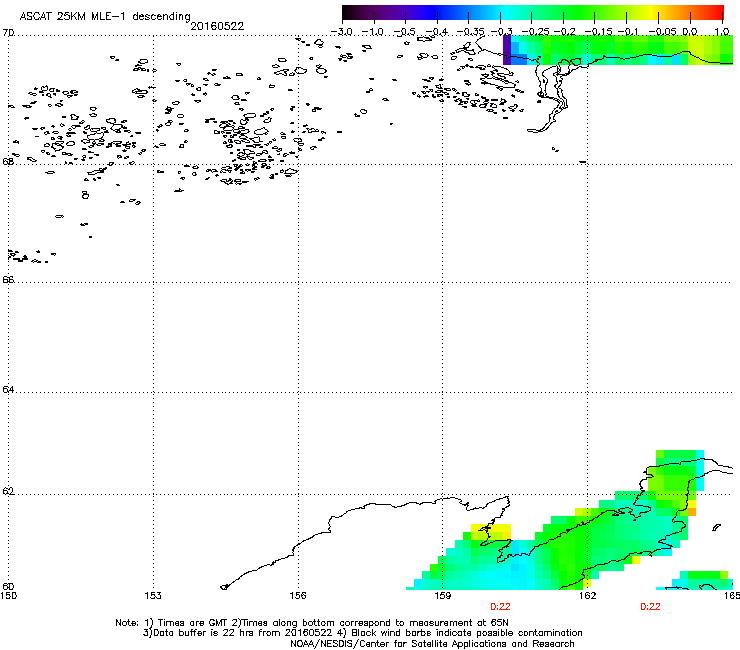Click the latitude label 64
The width and height of the screenshot is (740, 650).
pyautogui.click(x=8, y=390)
